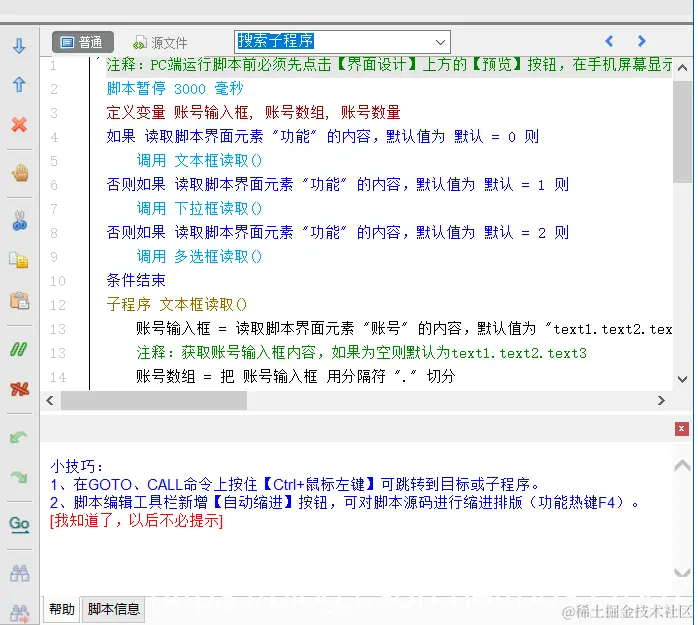
Task: Click the red crossed-out uncomment icon
Action: coord(20,389)
